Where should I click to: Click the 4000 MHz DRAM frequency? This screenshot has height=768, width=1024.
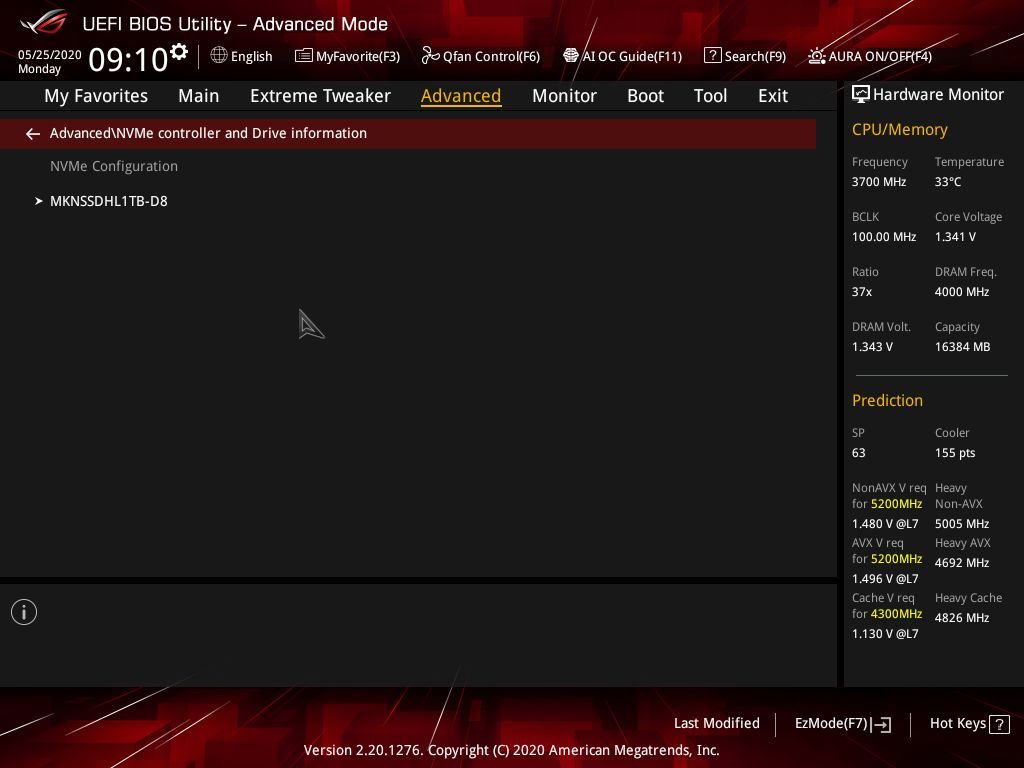pos(961,291)
